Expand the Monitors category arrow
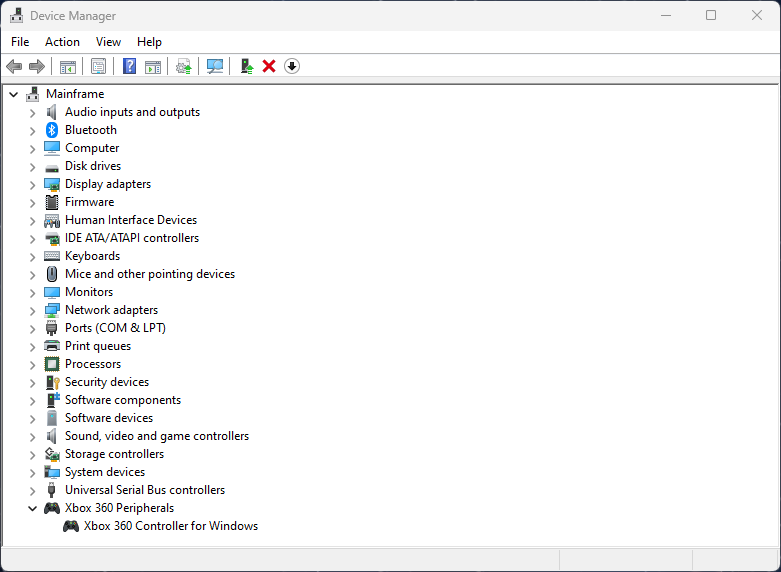Viewport: 781px width, 572px height. [32, 293]
